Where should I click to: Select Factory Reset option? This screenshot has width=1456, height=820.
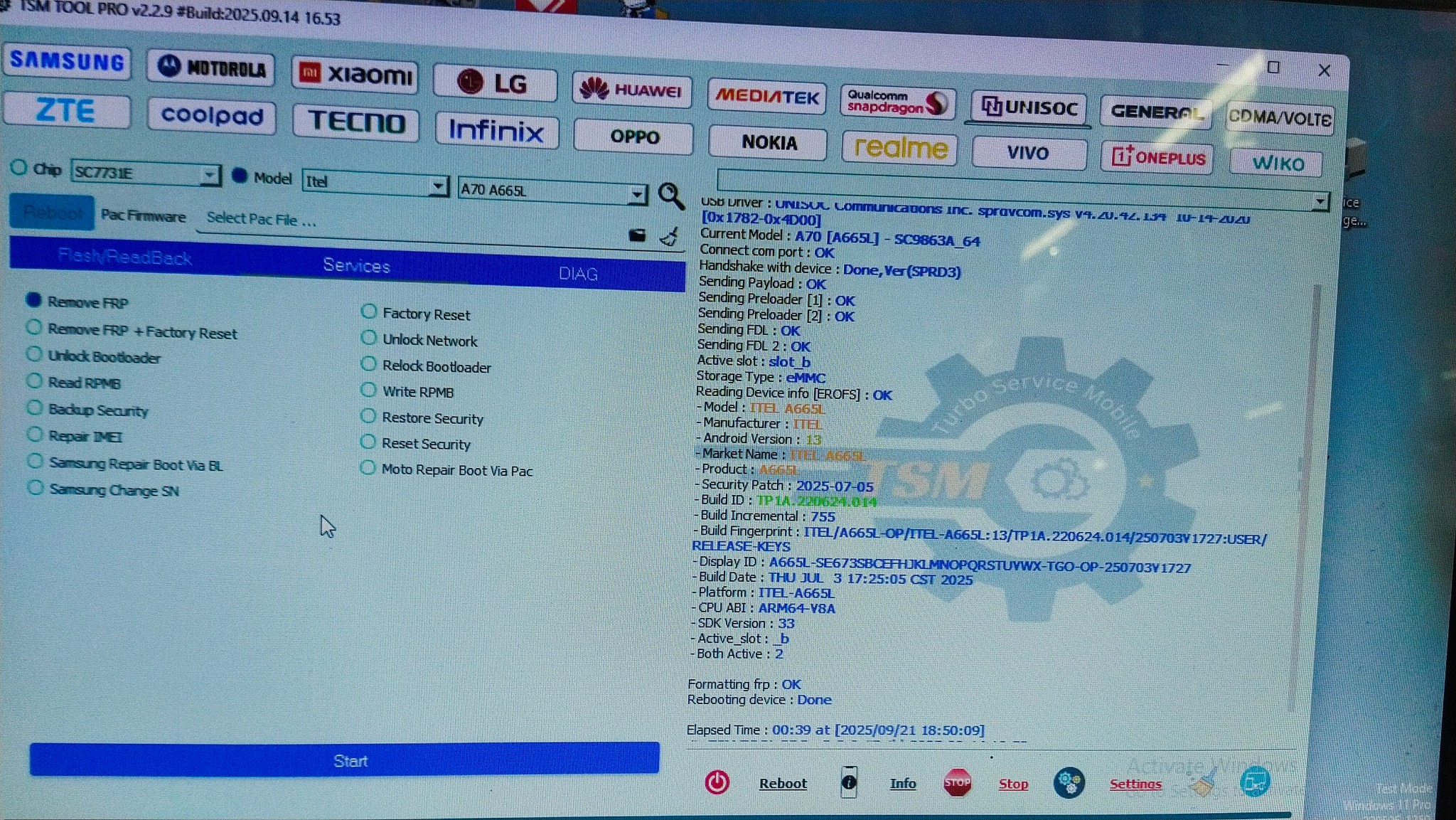click(x=368, y=312)
